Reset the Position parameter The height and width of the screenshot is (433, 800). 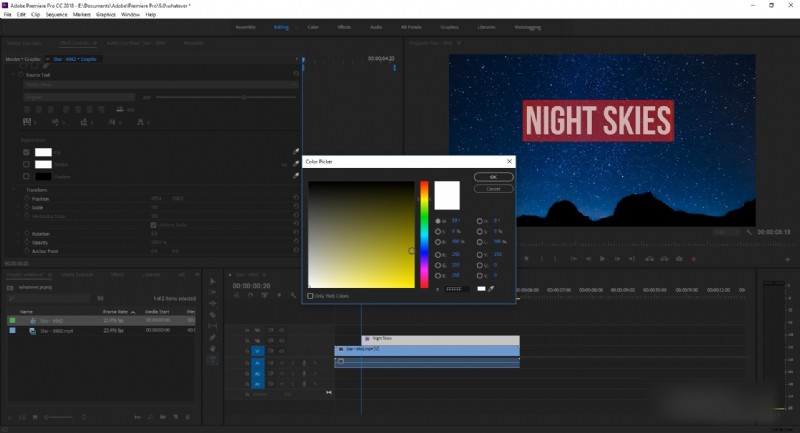coord(296,198)
